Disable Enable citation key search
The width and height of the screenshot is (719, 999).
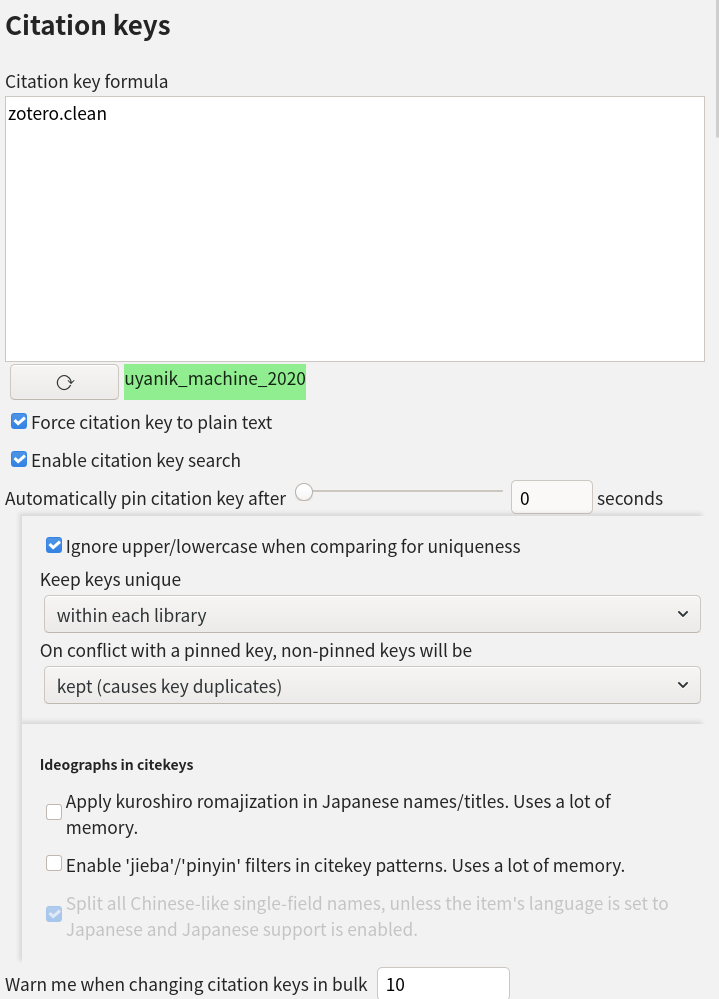coord(18,459)
